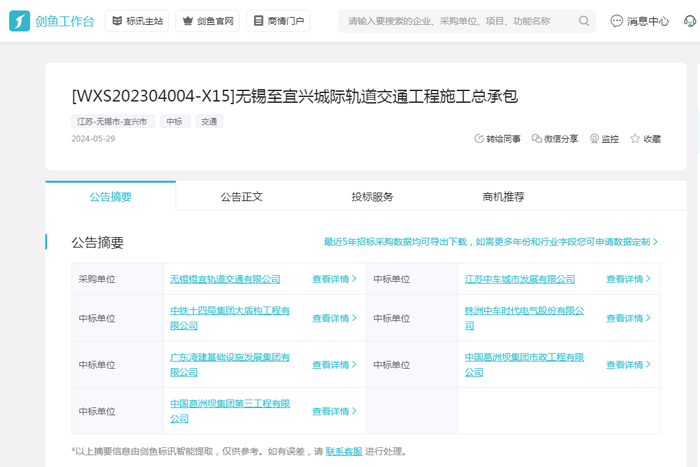The height and width of the screenshot is (467, 700).
Task: Expand 查看详情 for 株洲中车时代电气股份有限公司
Action: point(628,318)
